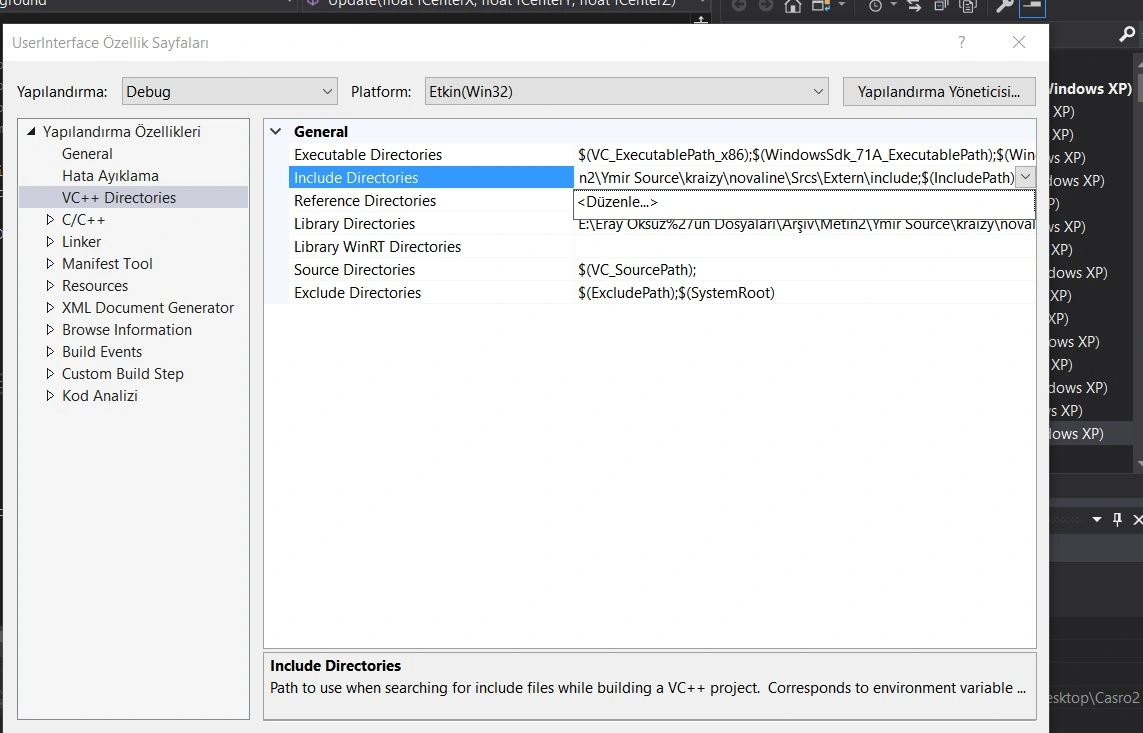Click the Yapılandırma Yöneticisi button
Screen dimensions: 1143x733
pyautogui.click(x=939, y=91)
